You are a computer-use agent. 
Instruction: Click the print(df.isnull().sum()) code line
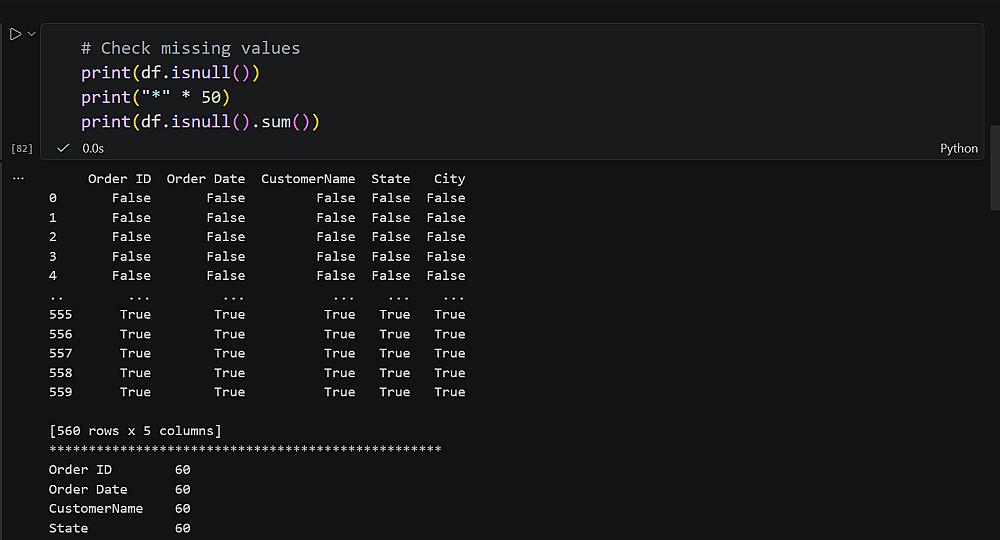coord(200,121)
